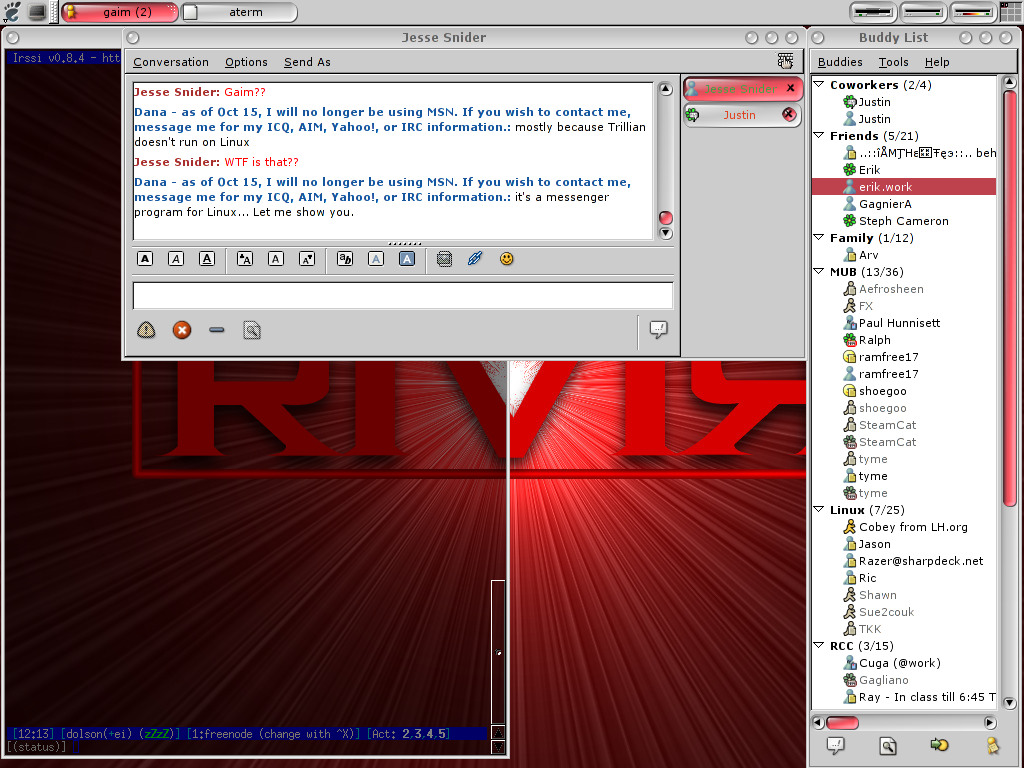Open the font face selector icon
Screen dimensions: 1024x768
tap(345, 259)
